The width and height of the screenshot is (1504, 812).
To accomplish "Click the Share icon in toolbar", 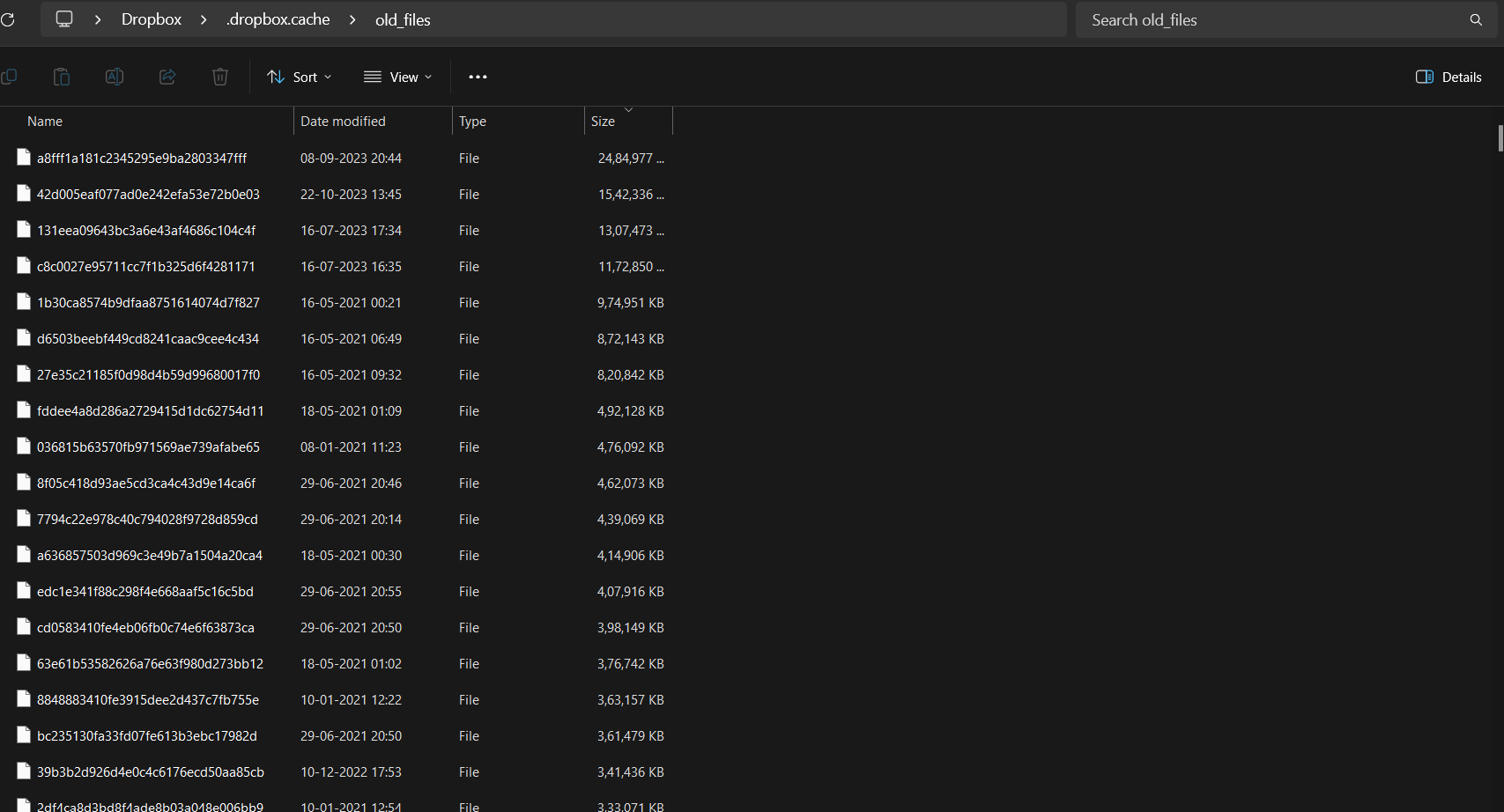I will click(x=167, y=77).
